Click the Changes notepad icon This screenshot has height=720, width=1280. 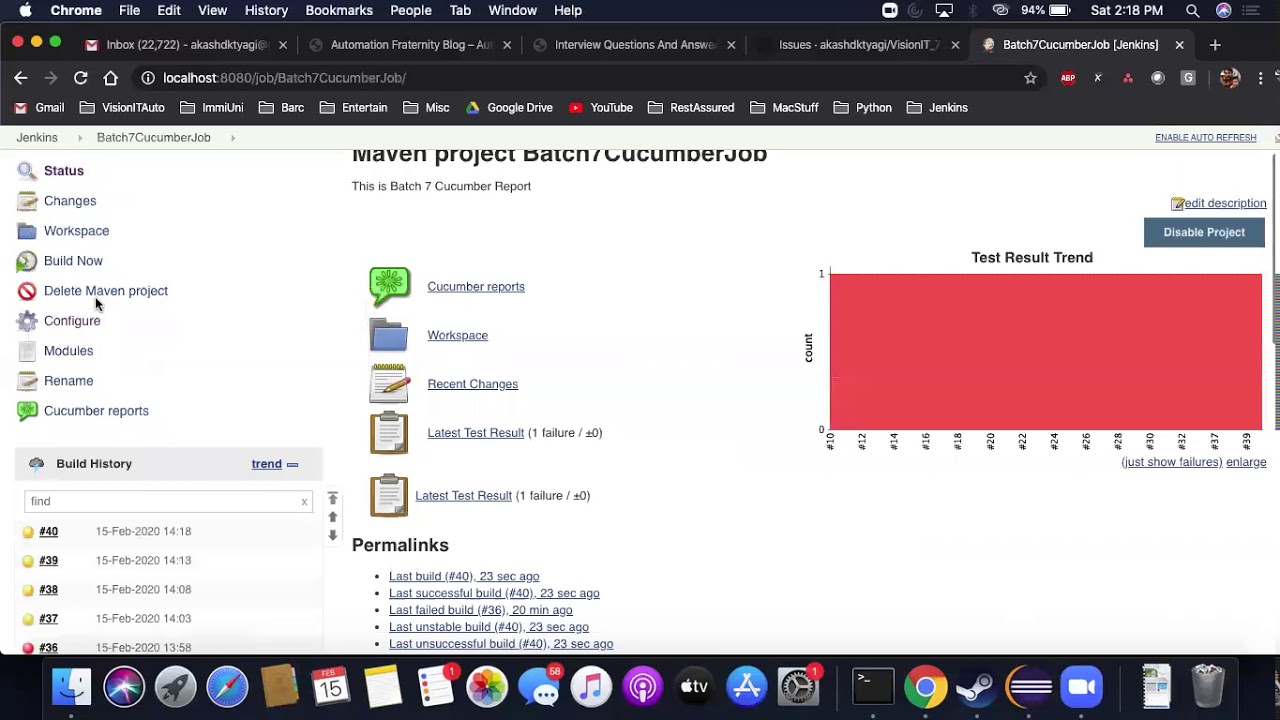(27, 201)
